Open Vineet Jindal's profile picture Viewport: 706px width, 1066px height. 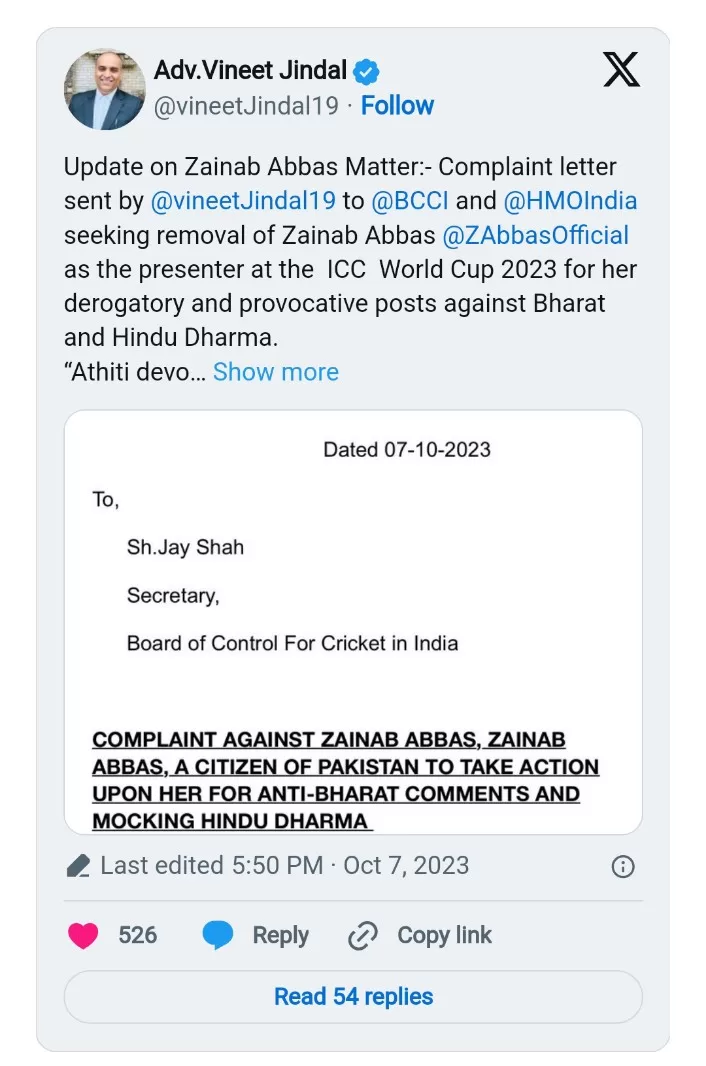point(105,90)
